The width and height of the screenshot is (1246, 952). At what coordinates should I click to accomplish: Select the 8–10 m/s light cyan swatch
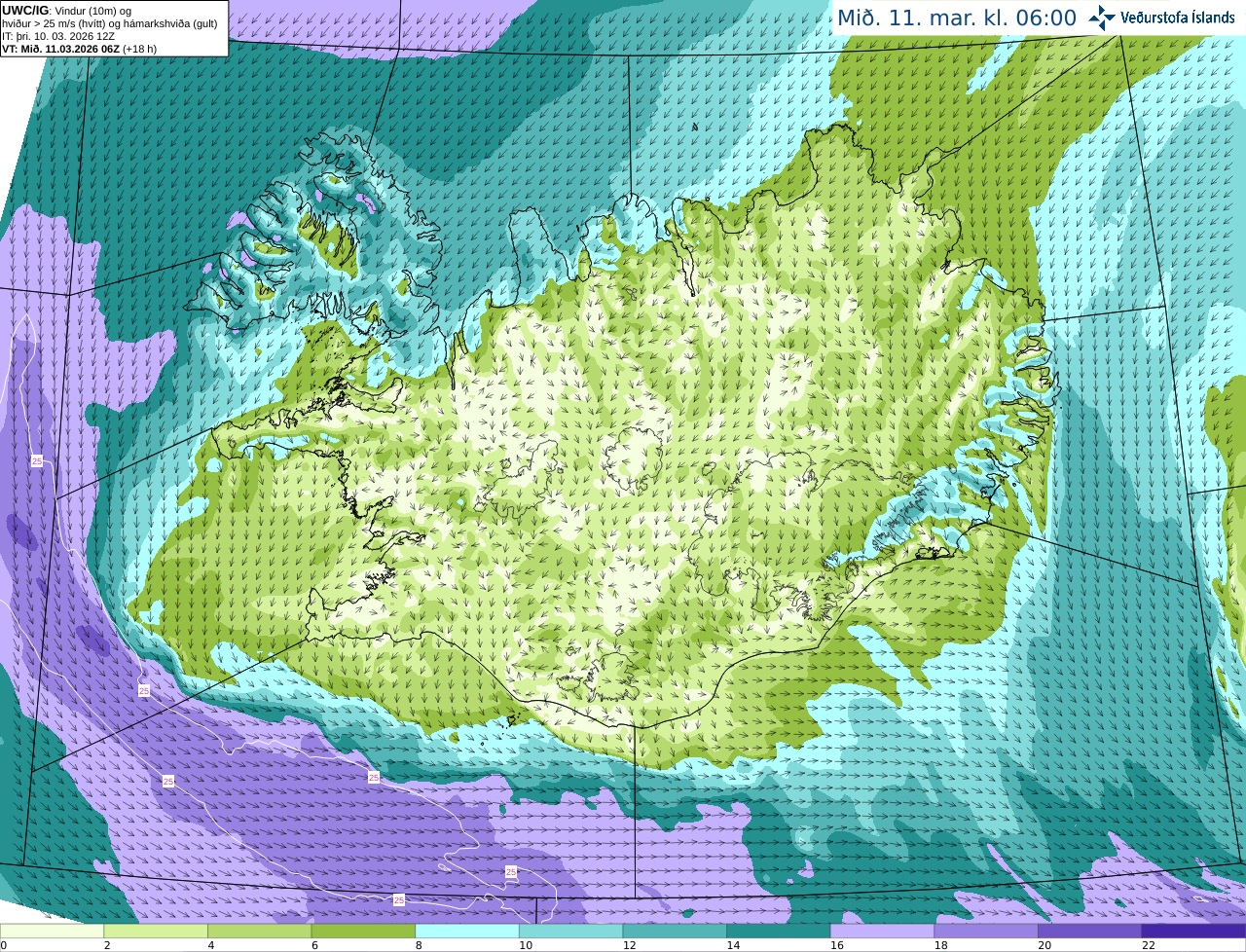(x=467, y=932)
